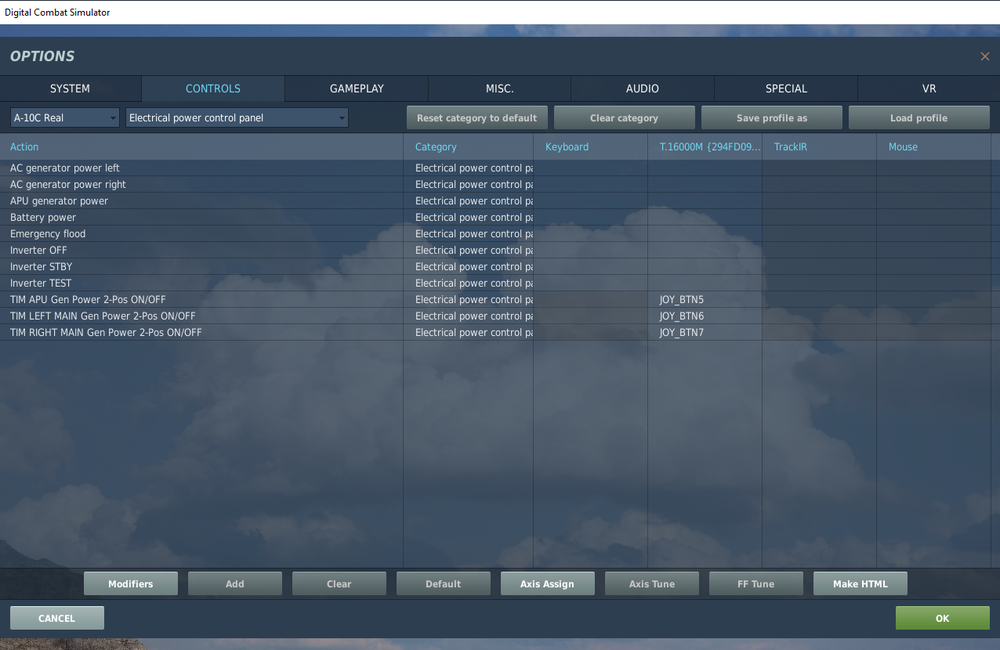
Task: Switch to the AUDIO tab
Action: 642,89
